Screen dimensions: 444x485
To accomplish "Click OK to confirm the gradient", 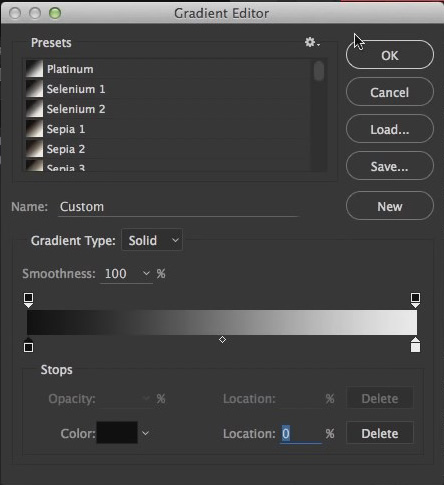I will pos(390,55).
